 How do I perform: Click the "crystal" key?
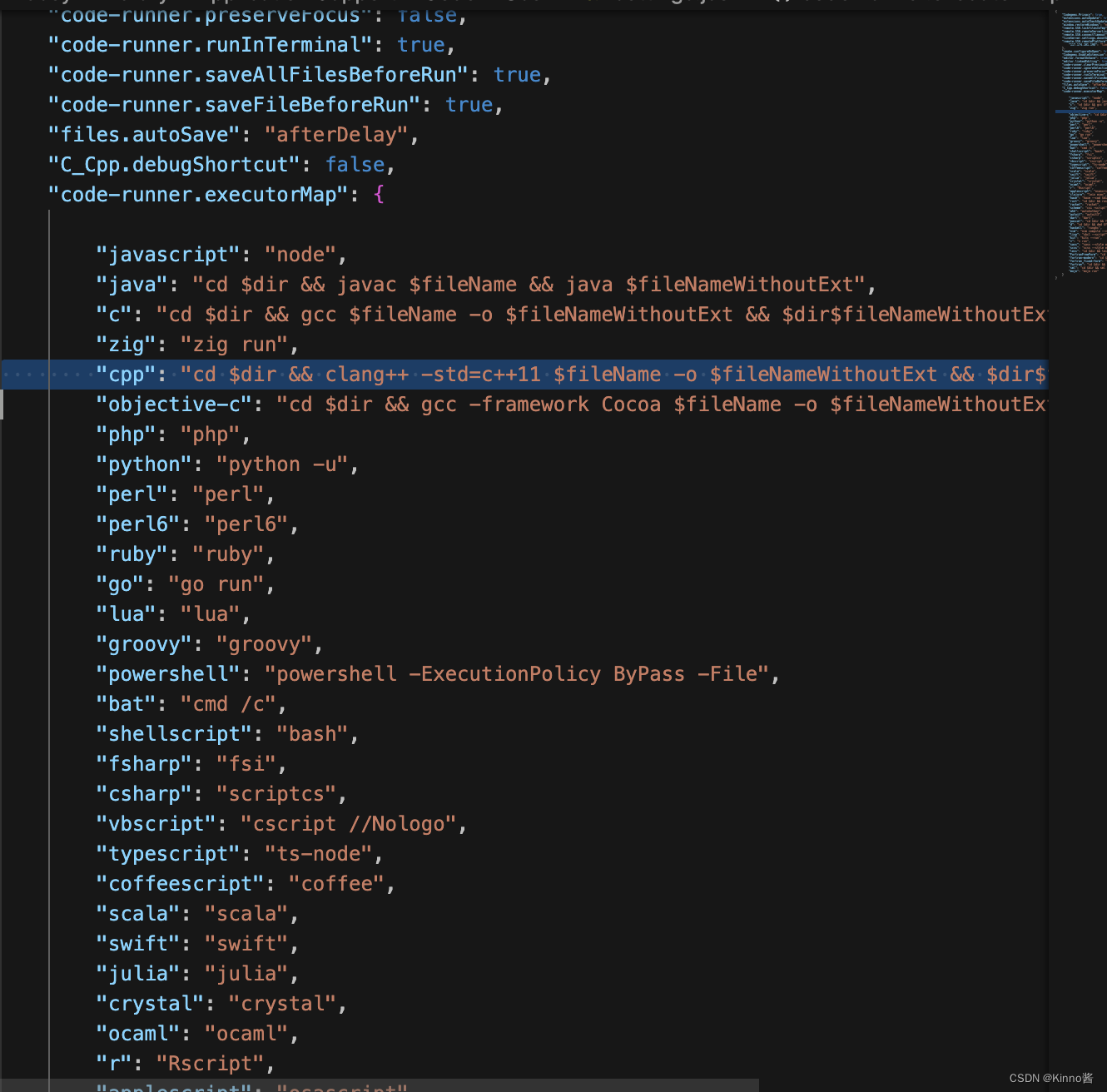pos(151,1004)
